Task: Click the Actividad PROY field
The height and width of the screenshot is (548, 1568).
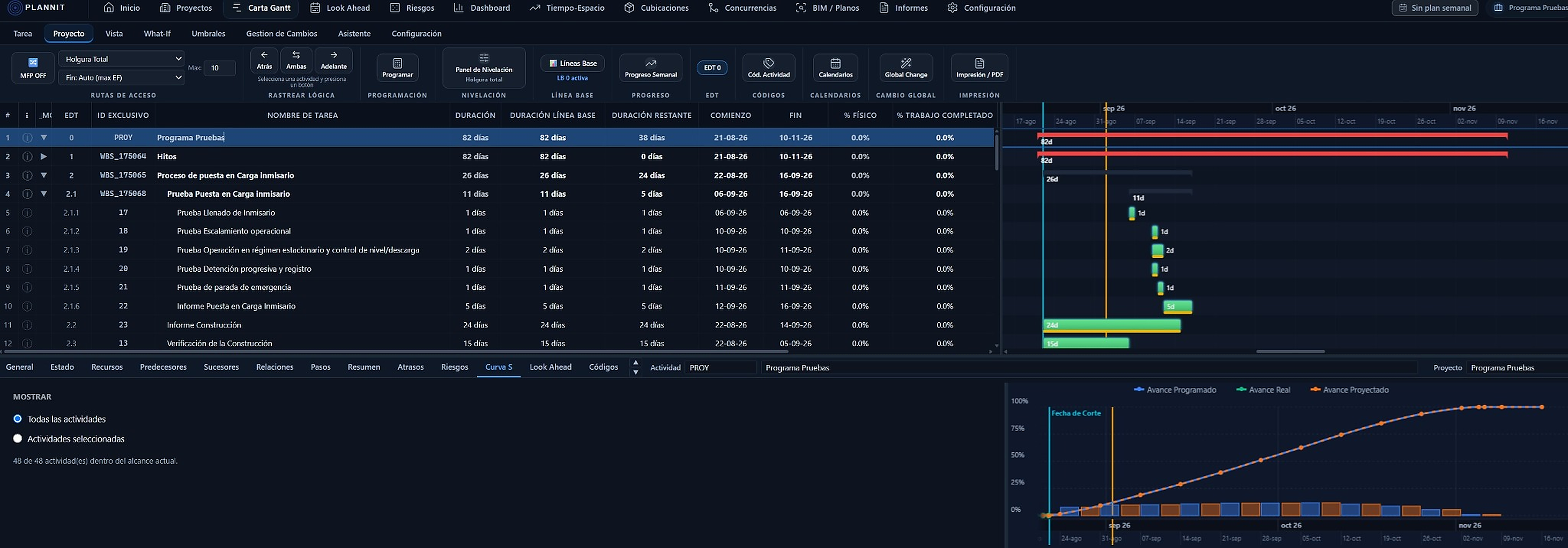Action: click(721, 367)
